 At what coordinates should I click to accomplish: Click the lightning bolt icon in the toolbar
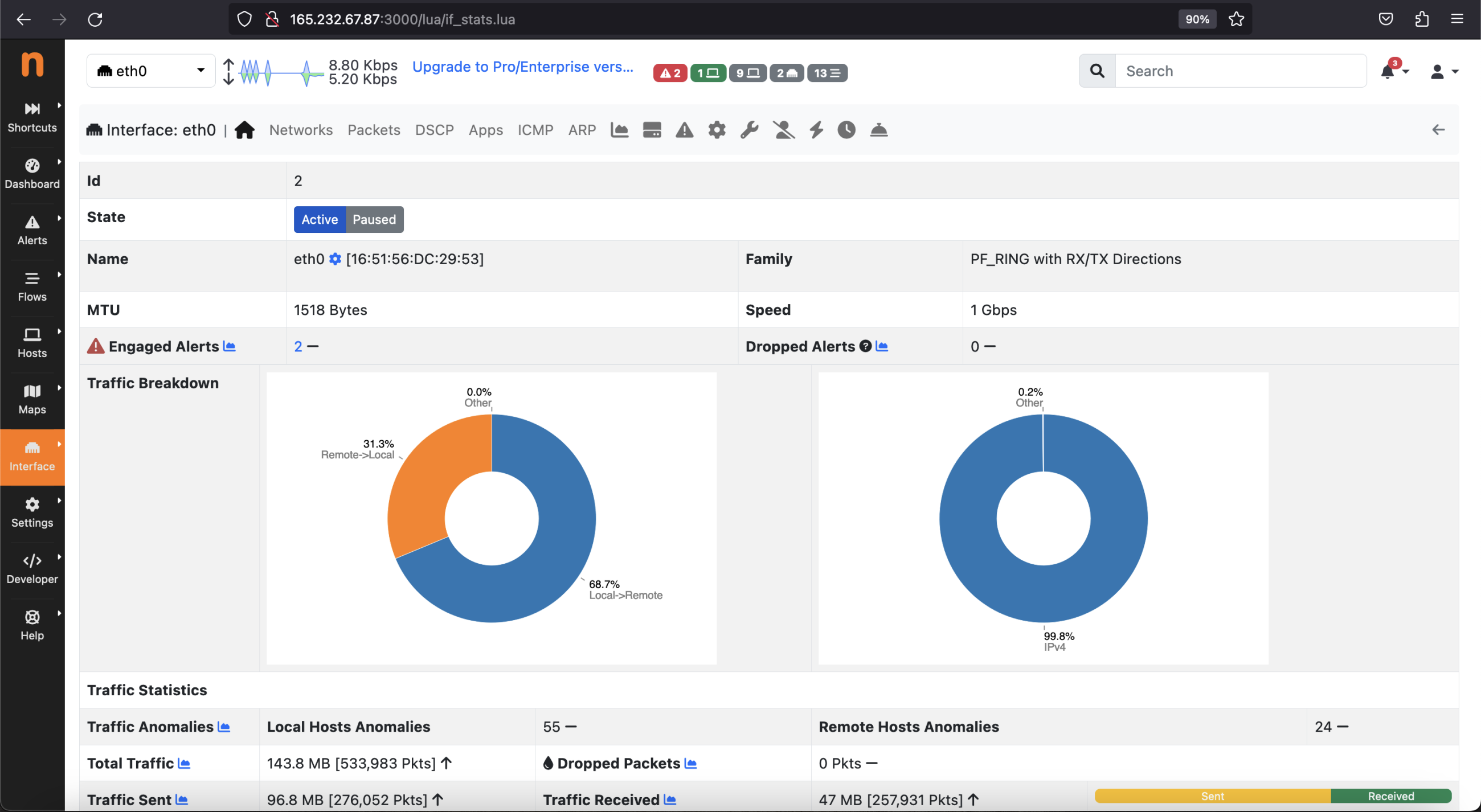[816, 130]
